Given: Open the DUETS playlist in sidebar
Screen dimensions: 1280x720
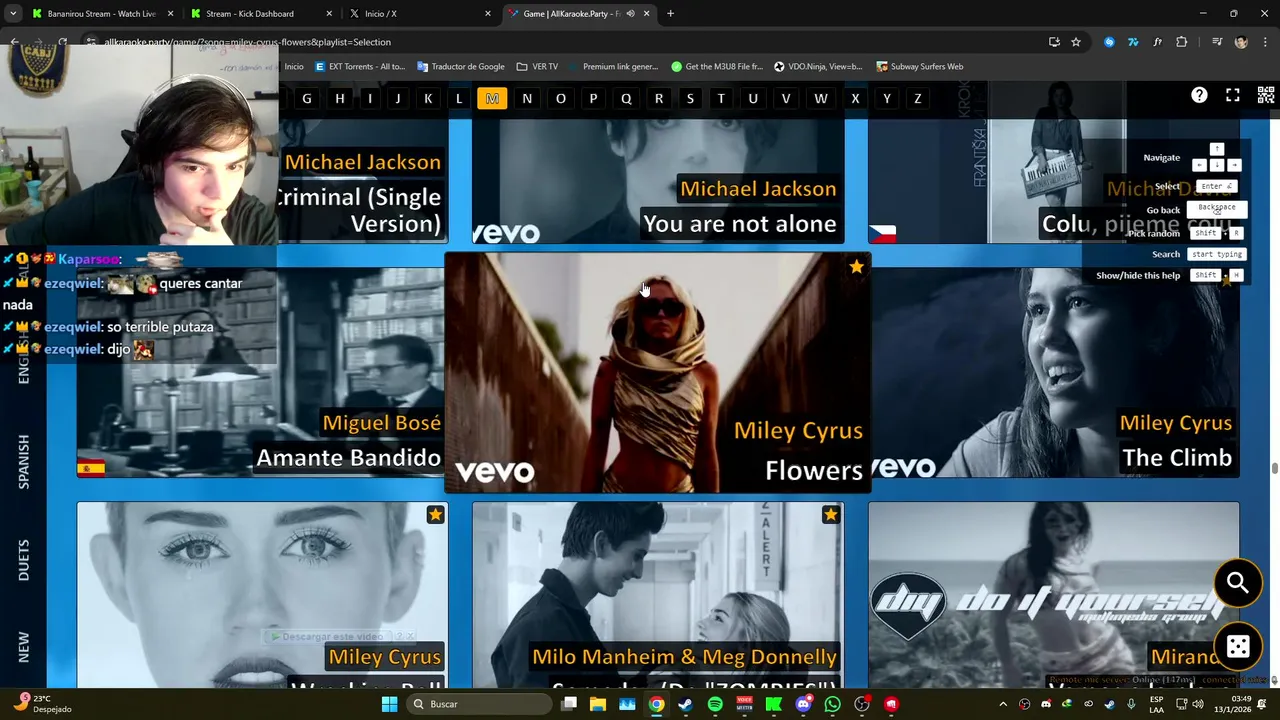Looking at the screenshot, I should [24, 560].
